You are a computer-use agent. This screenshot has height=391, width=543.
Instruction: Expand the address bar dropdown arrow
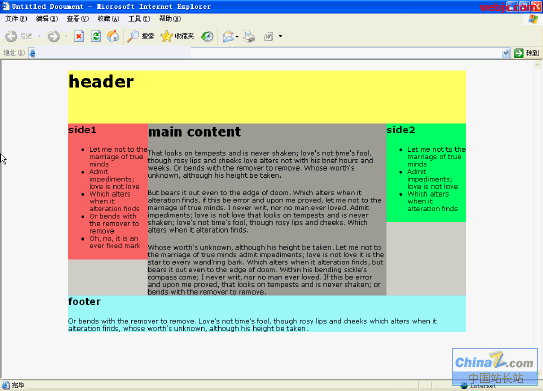pos(506,53)
